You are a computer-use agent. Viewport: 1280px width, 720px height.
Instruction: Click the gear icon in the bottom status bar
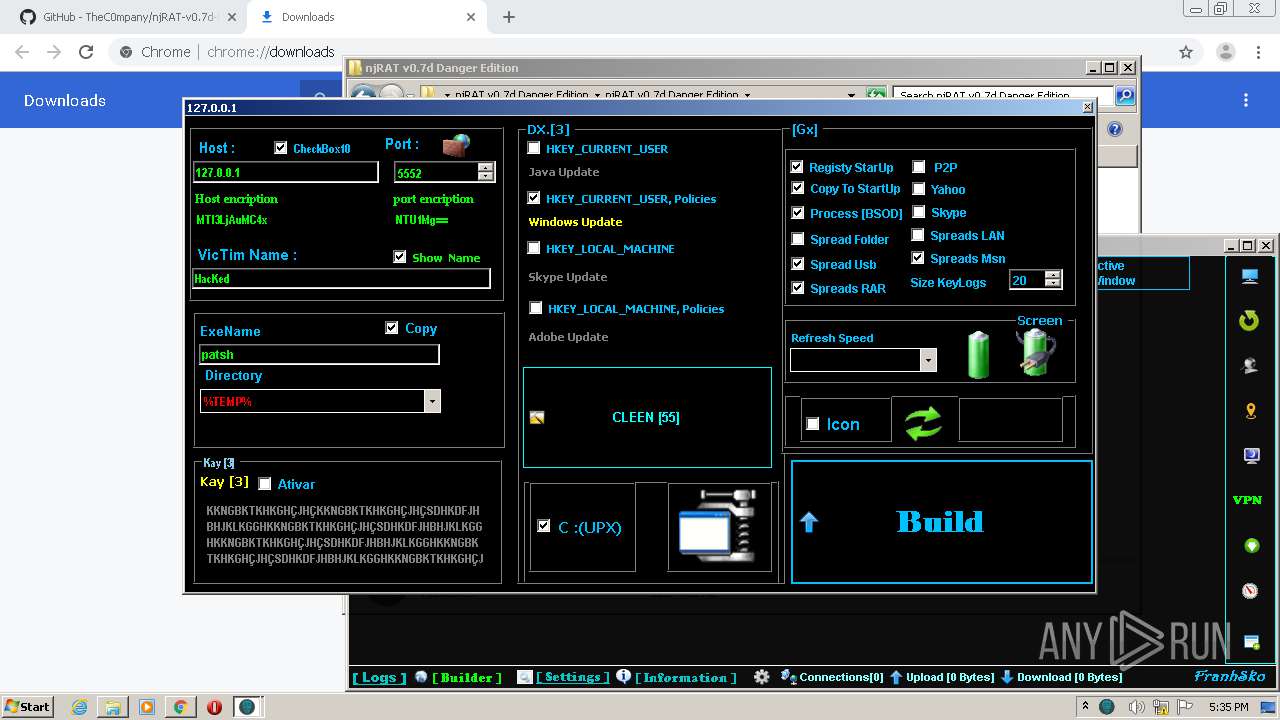click(762, 677)
